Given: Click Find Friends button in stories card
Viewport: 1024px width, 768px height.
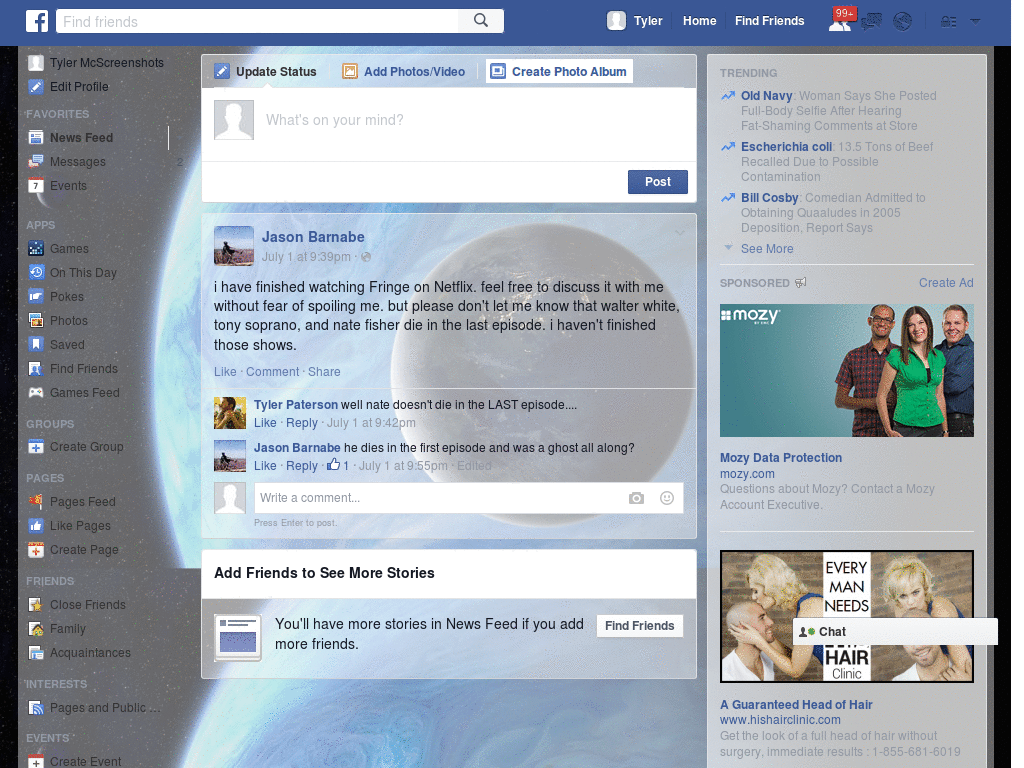Looking at the screenshot, I should pos(639,626).
